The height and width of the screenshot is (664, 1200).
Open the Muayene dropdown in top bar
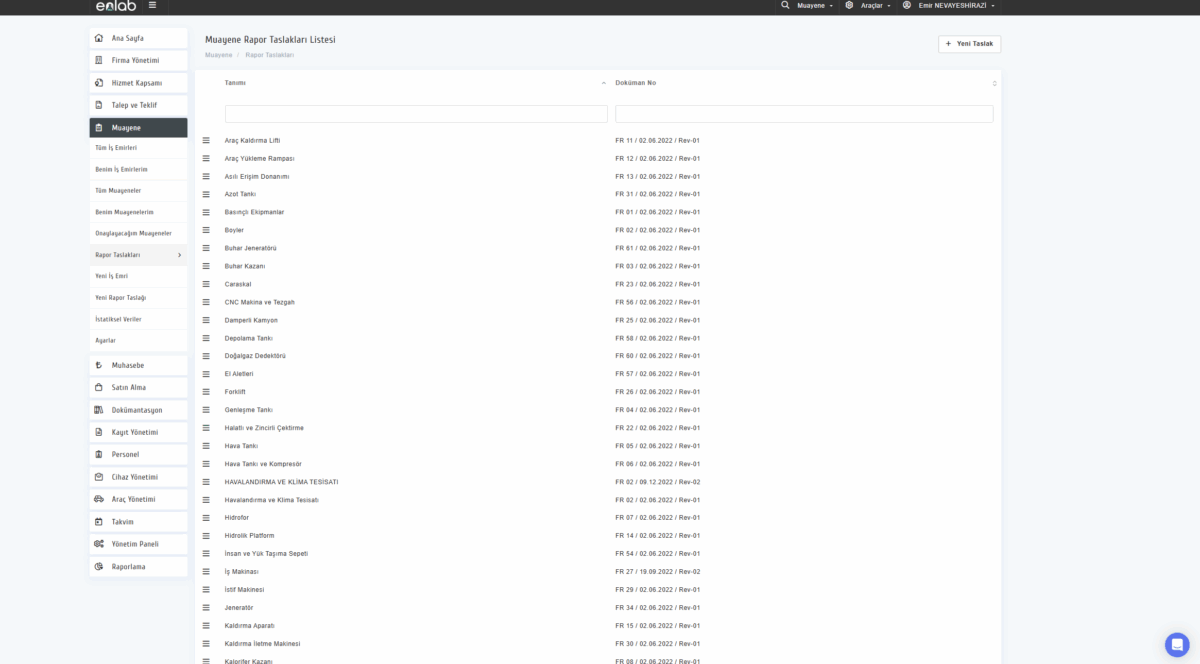point(816,6)
